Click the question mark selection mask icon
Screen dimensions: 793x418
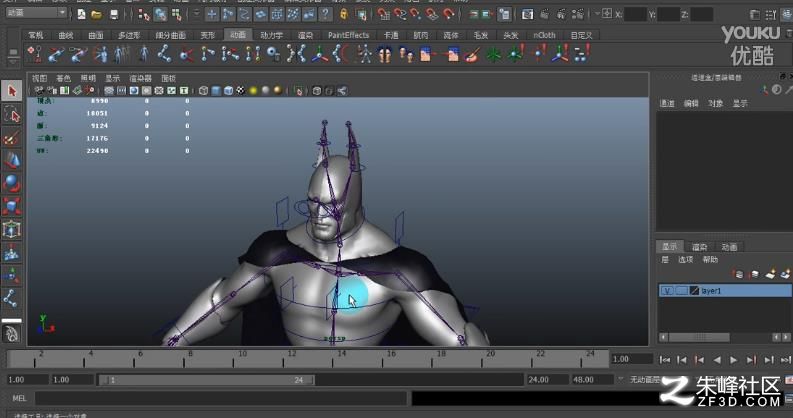click(325, 15)
